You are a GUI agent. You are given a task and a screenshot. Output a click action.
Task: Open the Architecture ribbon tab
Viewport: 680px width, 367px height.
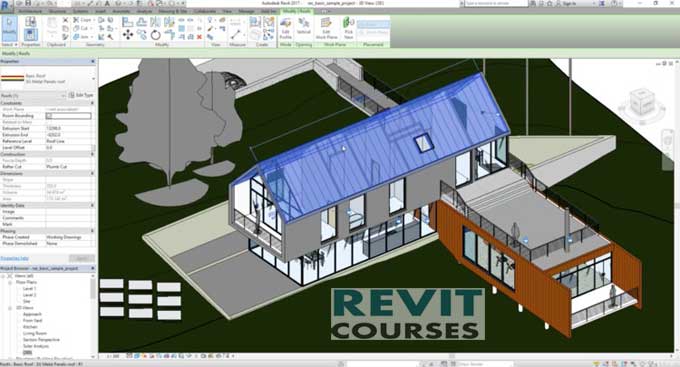click(30, 11)
